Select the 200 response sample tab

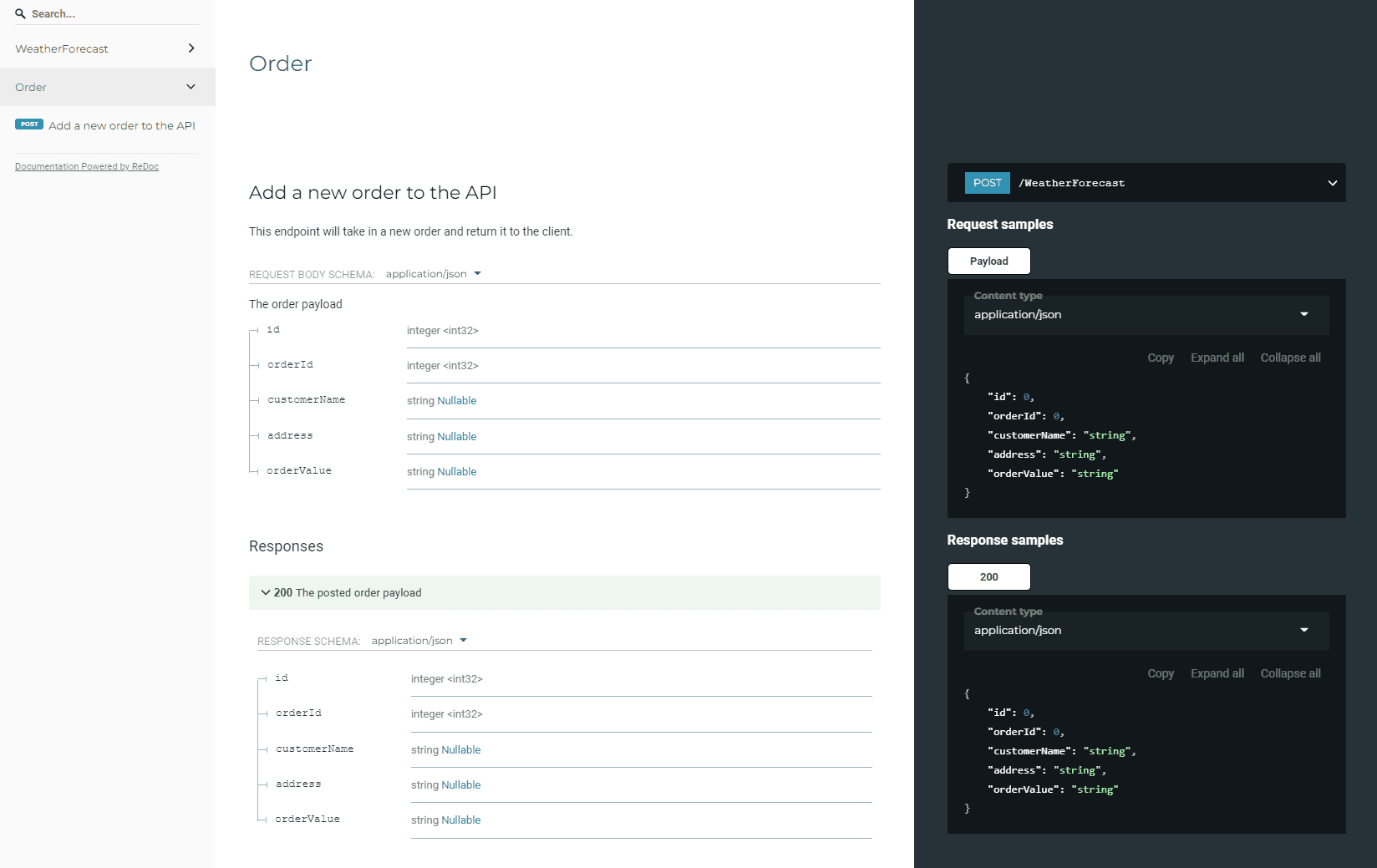tap(988, 576)
